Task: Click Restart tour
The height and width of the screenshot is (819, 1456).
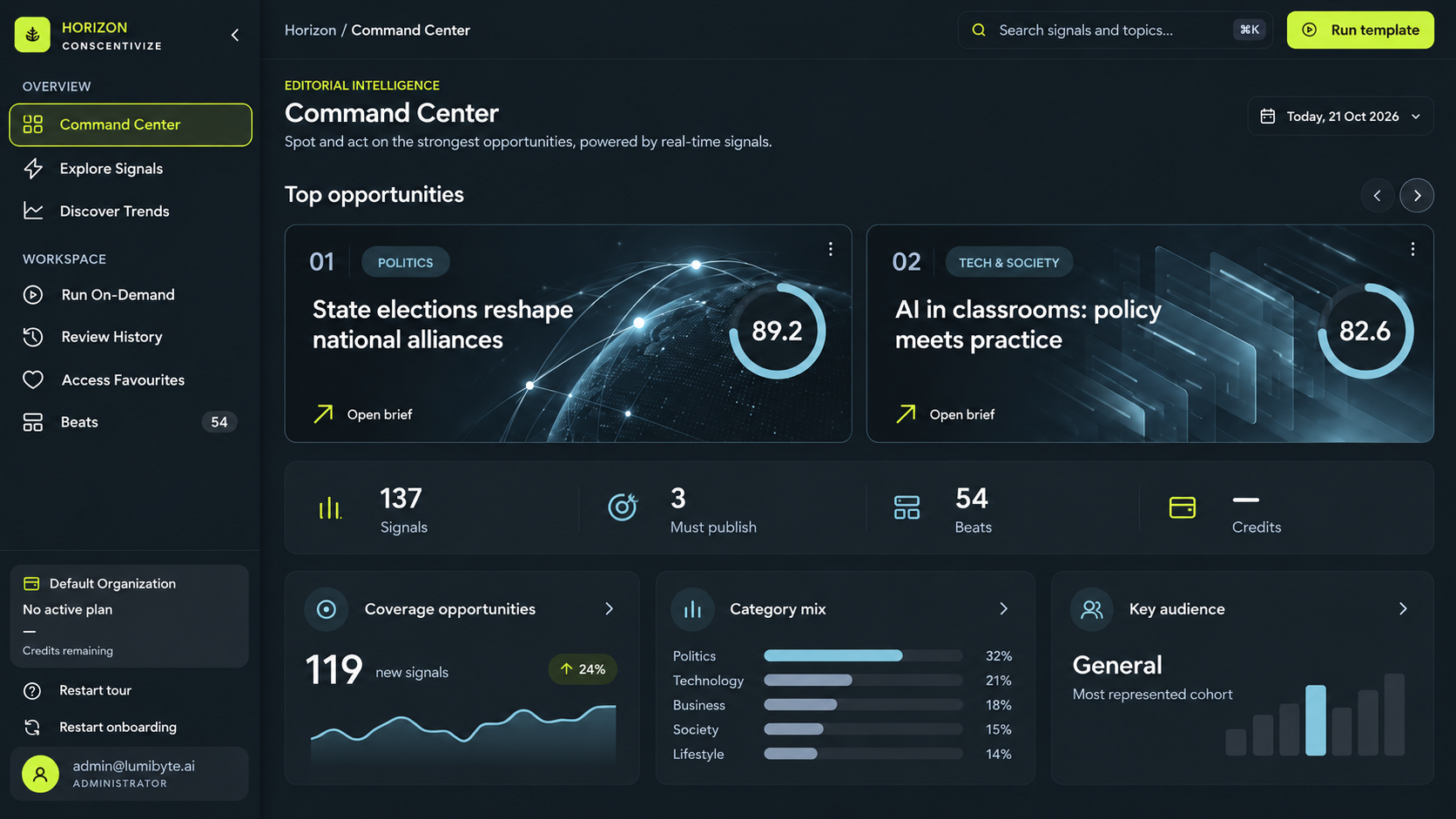Action: click(x=95, y=690)
